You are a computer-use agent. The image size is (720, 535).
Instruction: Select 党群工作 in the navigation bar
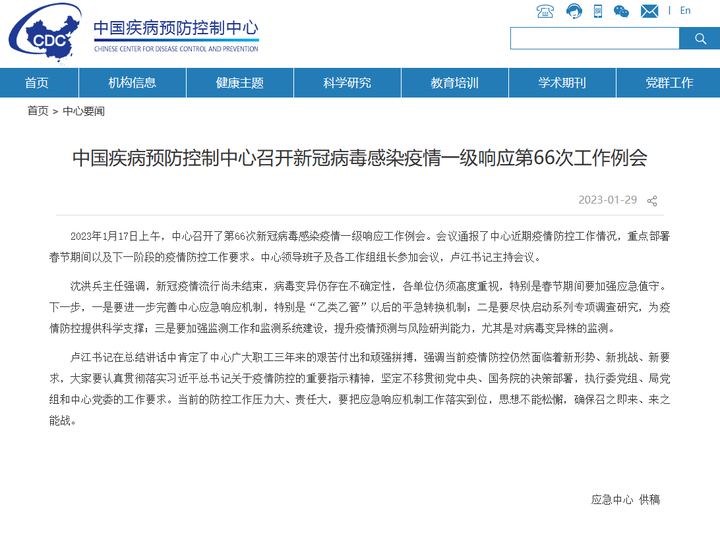669,83
